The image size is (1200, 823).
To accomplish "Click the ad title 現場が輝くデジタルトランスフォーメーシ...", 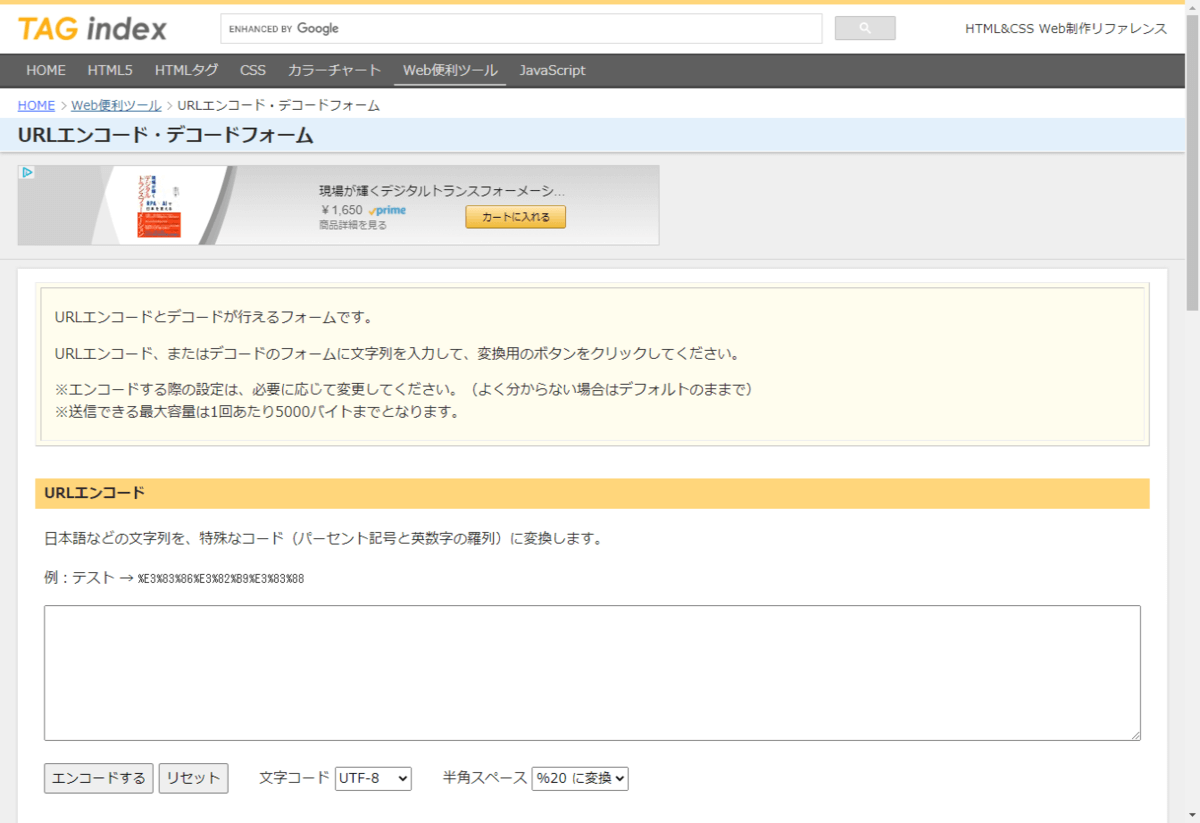I will pos(442,190).
